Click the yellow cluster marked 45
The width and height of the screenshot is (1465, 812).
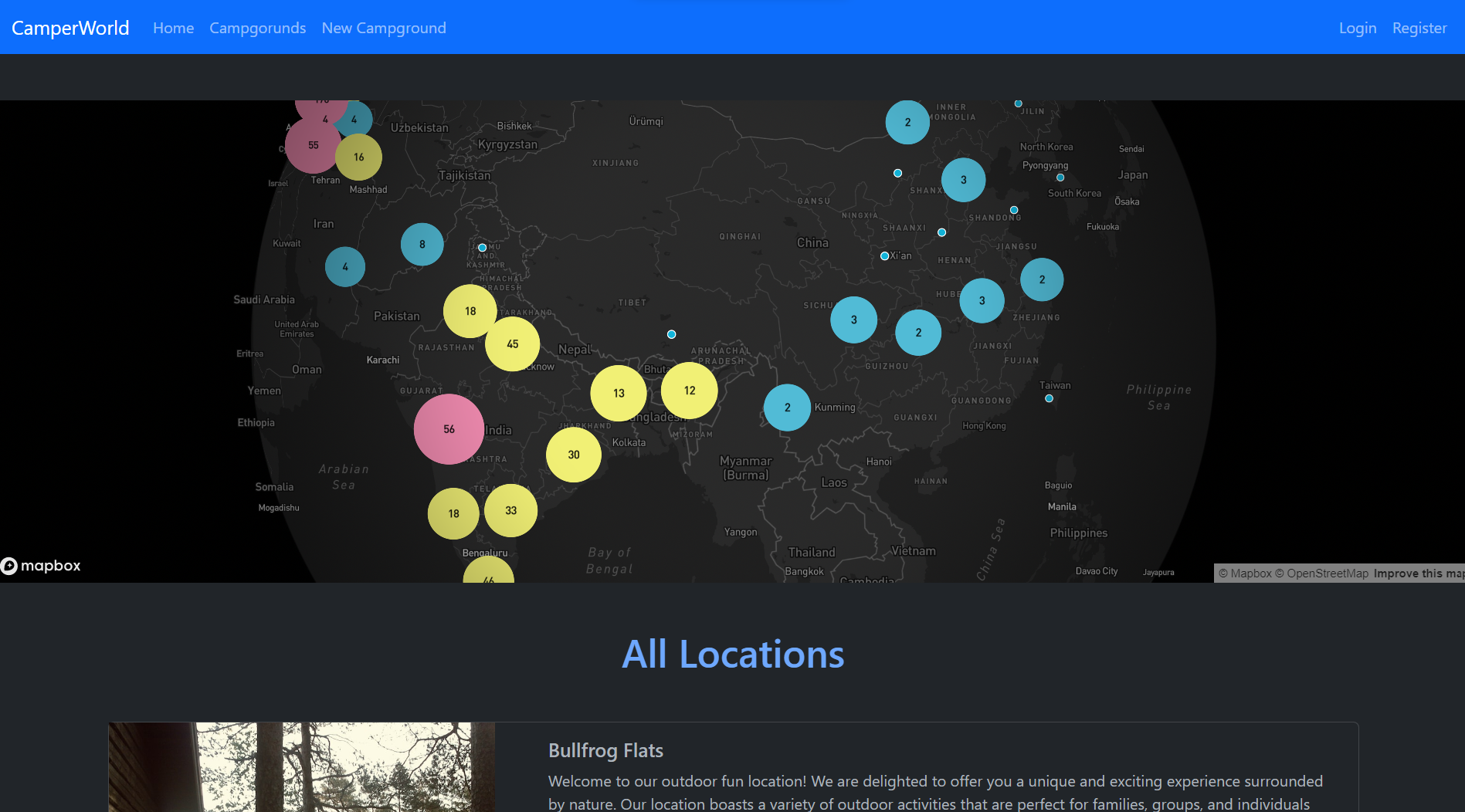[x=512, y=344]
